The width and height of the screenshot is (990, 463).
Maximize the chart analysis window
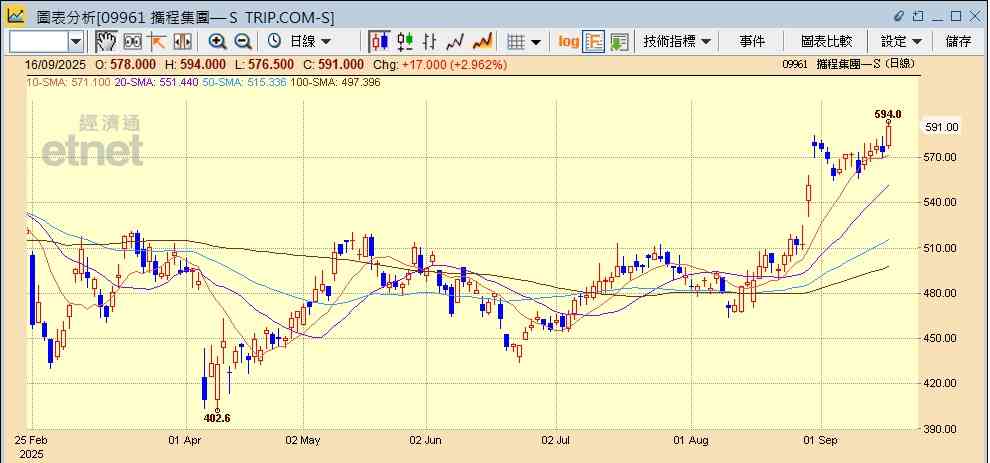click(x=956, y=16)
